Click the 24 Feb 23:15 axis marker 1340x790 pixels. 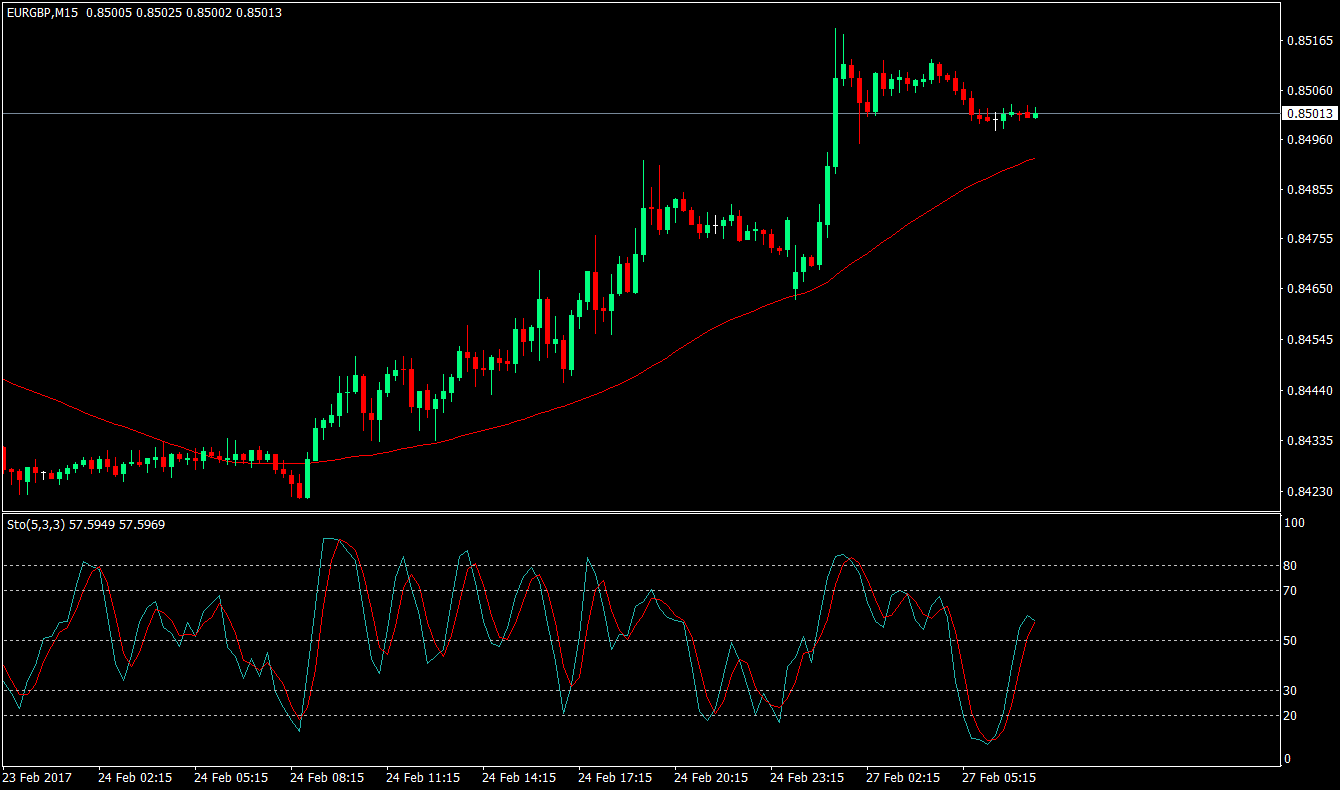805,777
